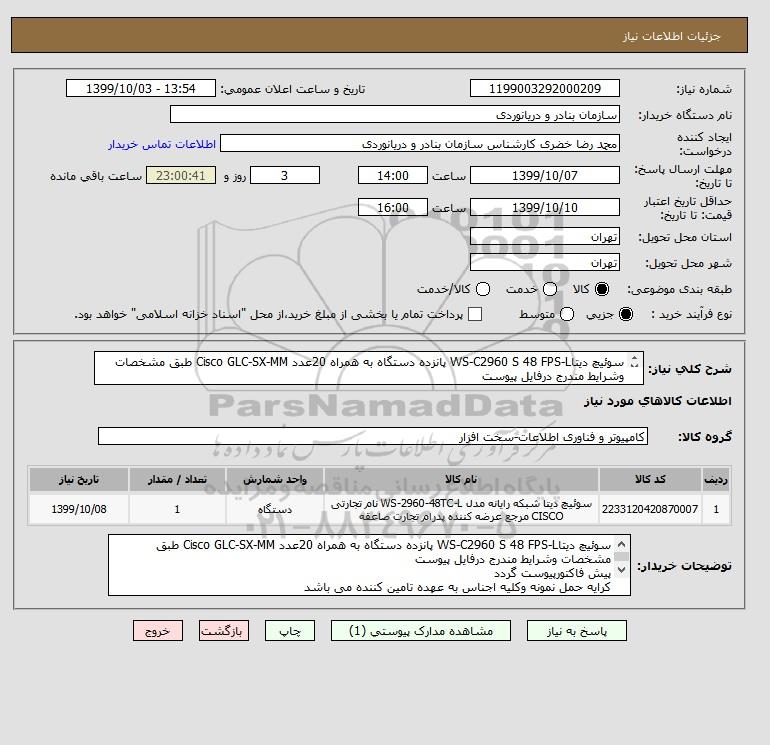Screen dimensions: 770x745
Task: Click the 'پاسخ به نیاز' button
Action: tap(577, 631)
